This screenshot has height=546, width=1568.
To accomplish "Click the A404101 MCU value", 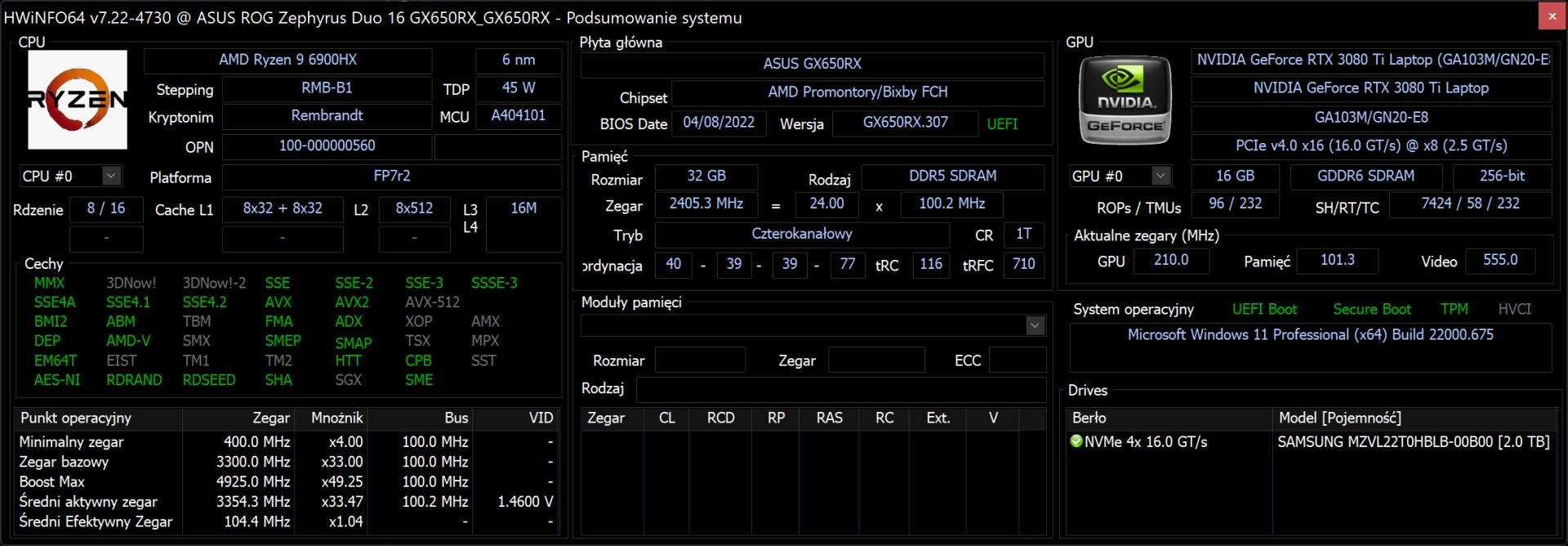I will pos(519,116).
